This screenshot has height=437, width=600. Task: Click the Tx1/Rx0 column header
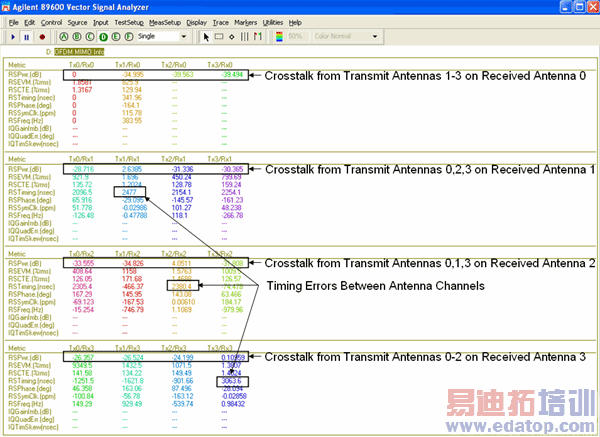click(x=127, y=65)
